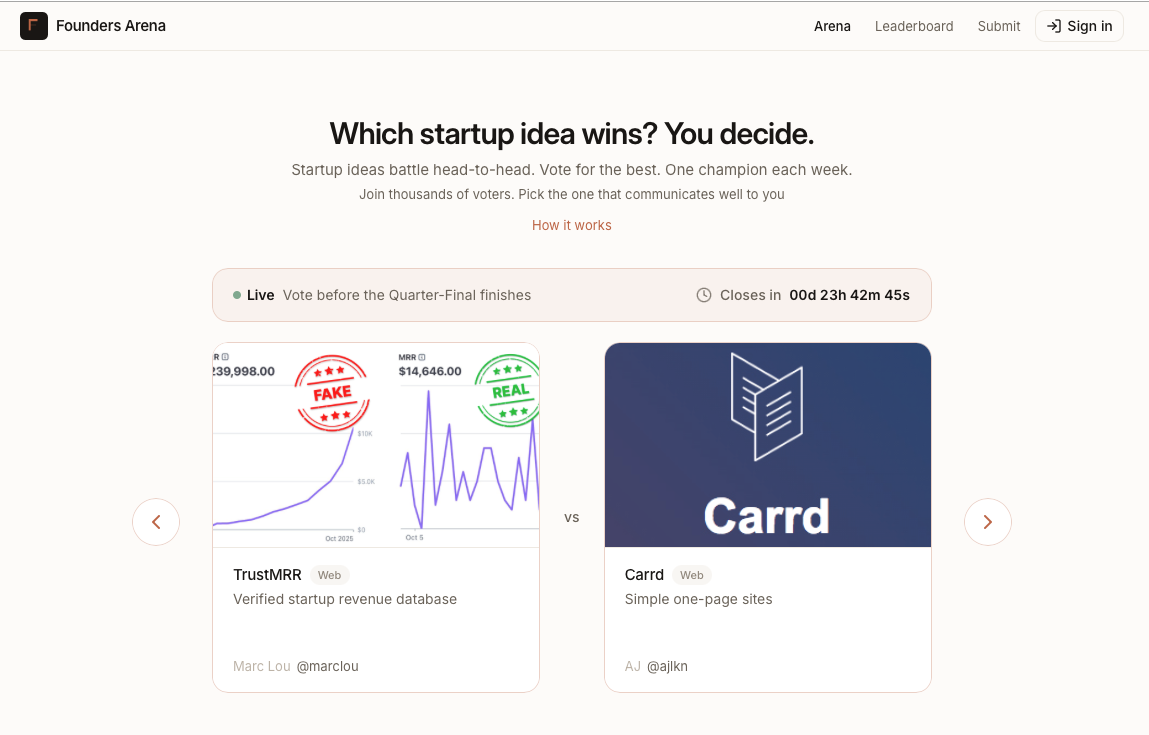Click the green Live status dot

[237, 295]
